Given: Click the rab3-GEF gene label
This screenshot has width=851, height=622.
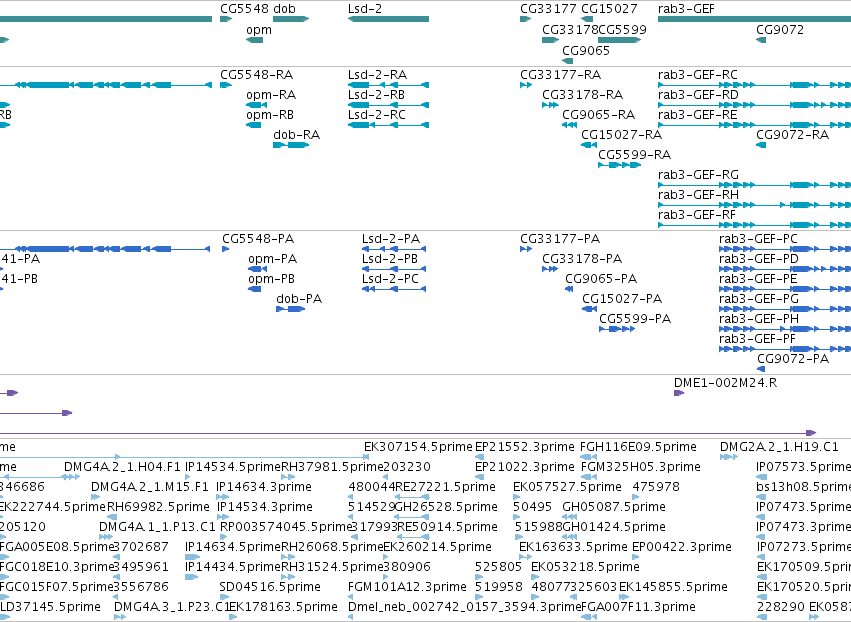Looking at the screenshot, I should (686, 9).
